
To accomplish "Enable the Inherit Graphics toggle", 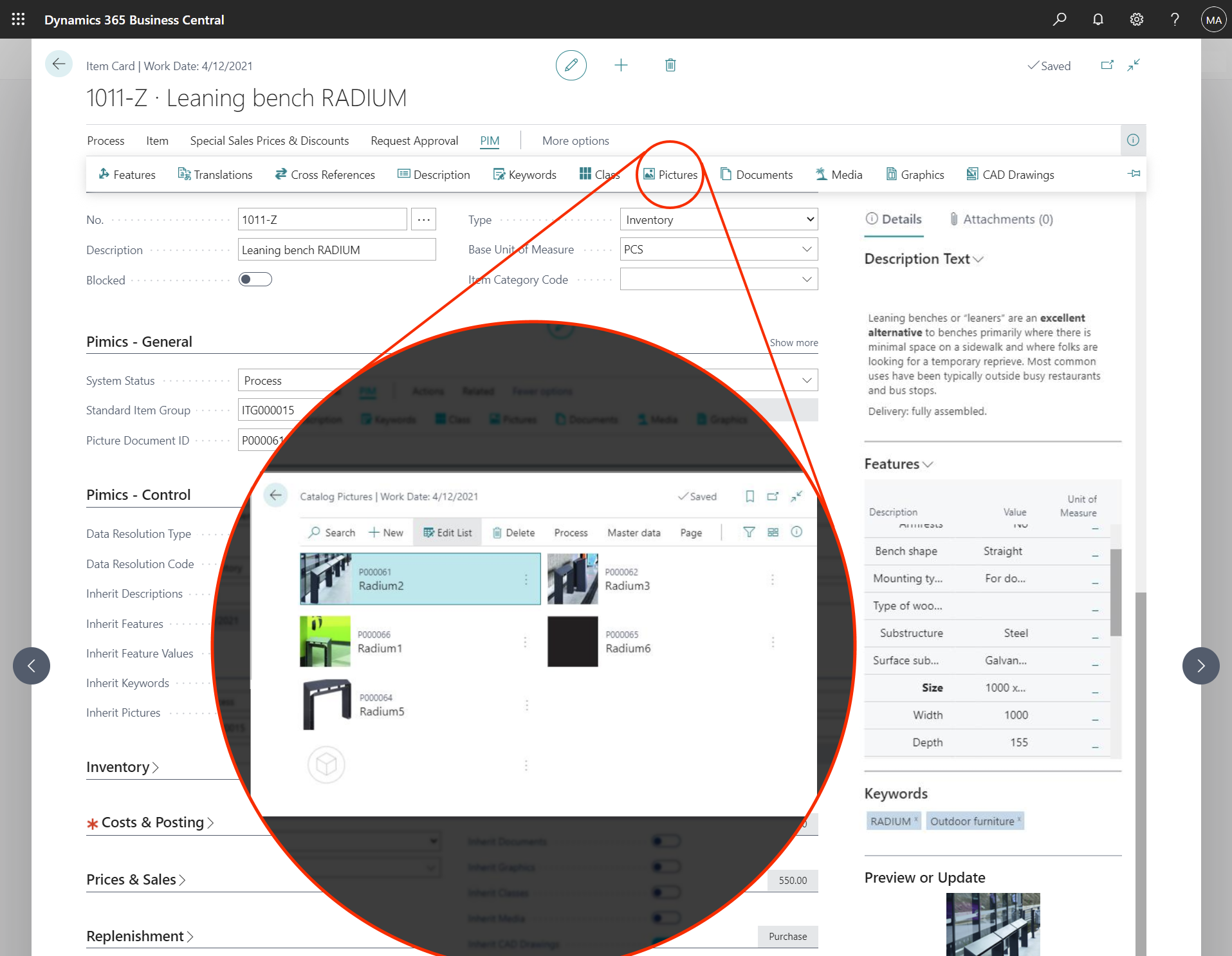I will 667,867.
